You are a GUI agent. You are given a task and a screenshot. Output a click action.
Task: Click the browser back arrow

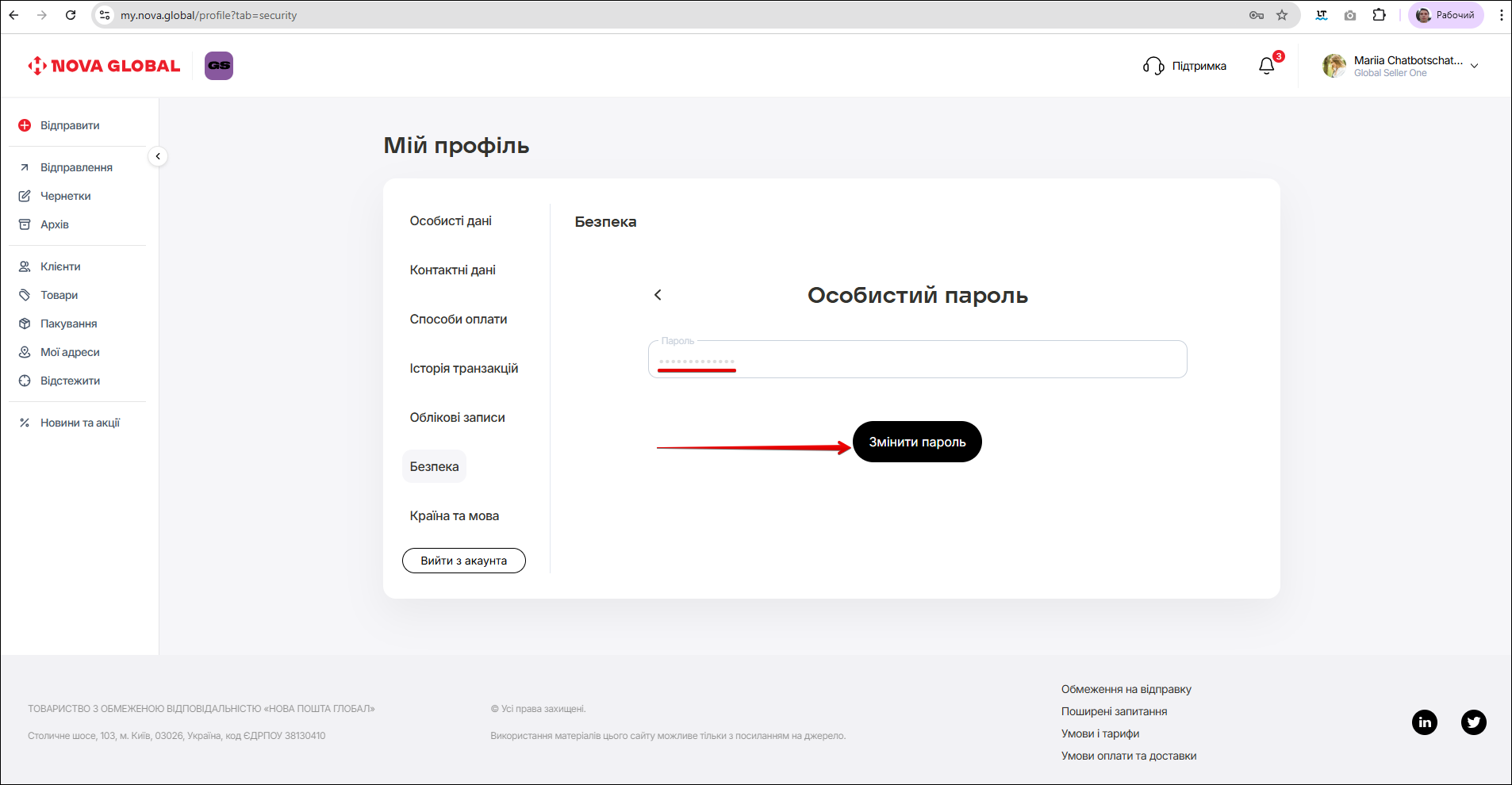click(13, 15)
